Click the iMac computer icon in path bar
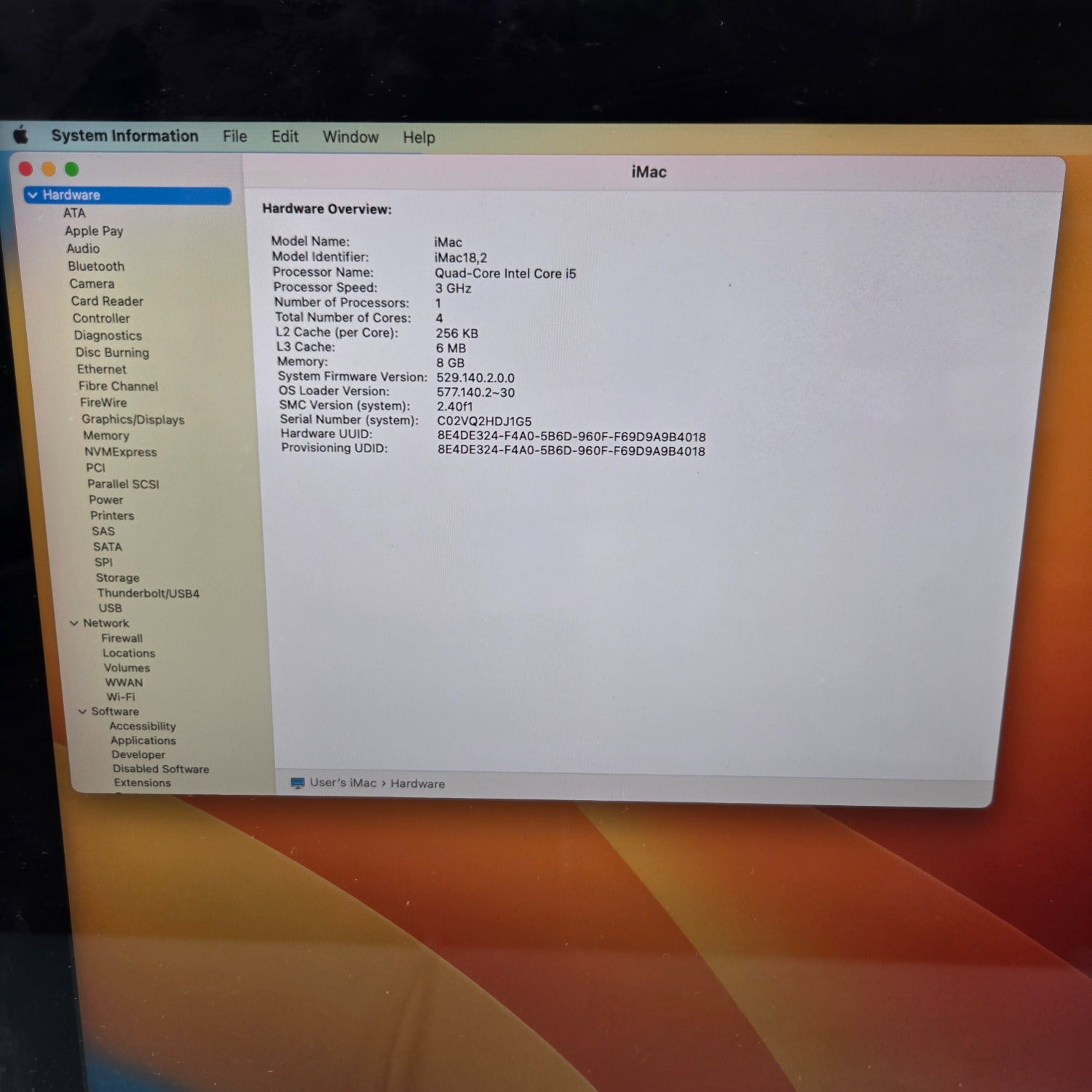 point(297,783)
